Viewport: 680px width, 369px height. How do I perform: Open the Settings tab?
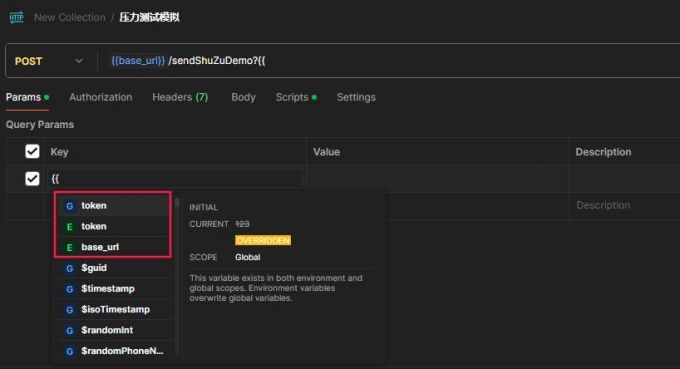[x=356, y=97]
